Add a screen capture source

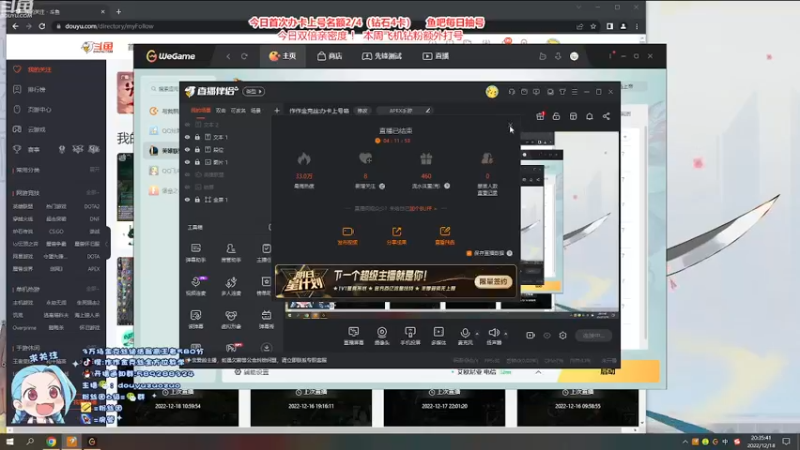tap(354, 336)
